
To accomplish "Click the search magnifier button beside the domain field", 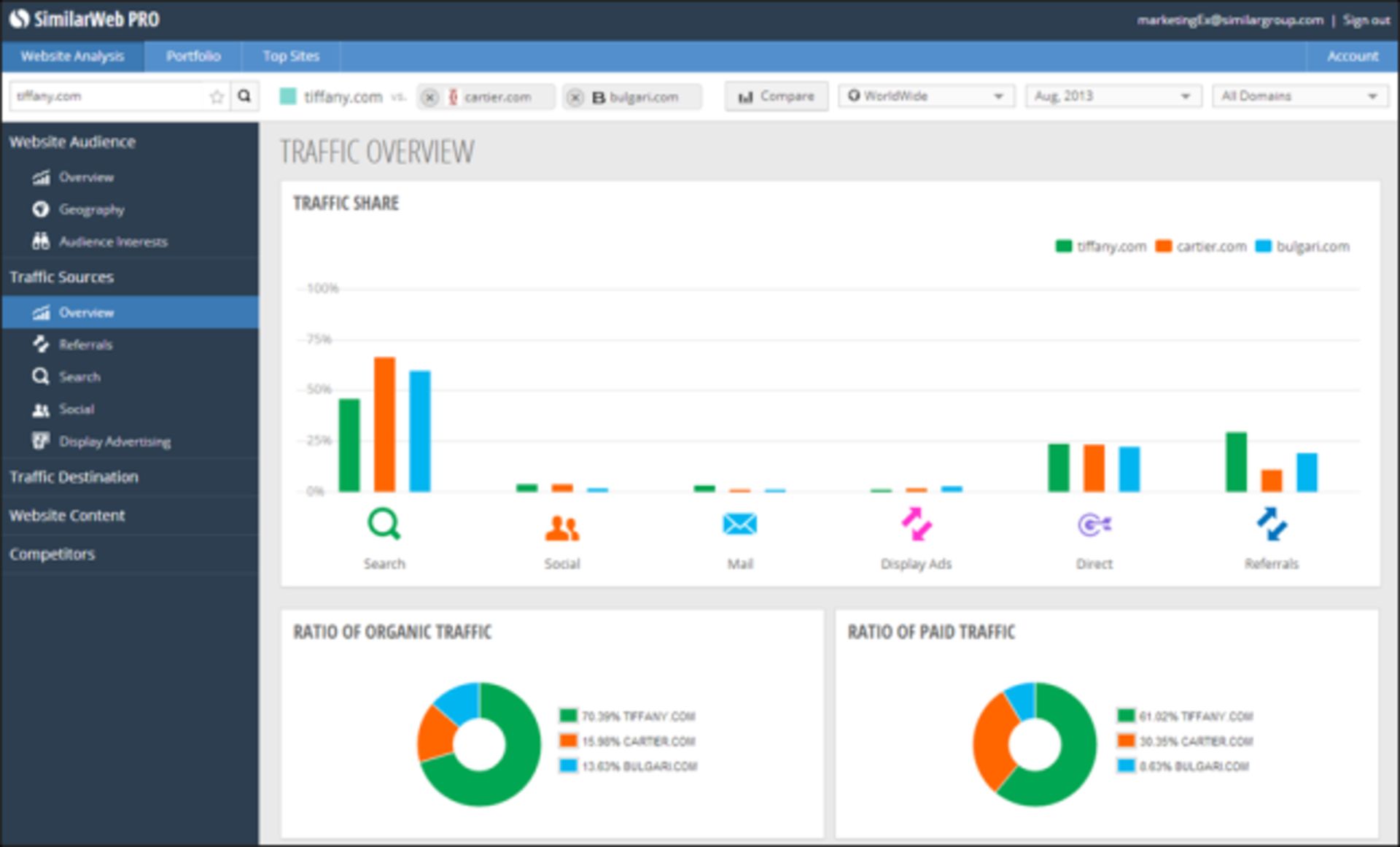I will (244, 96).
